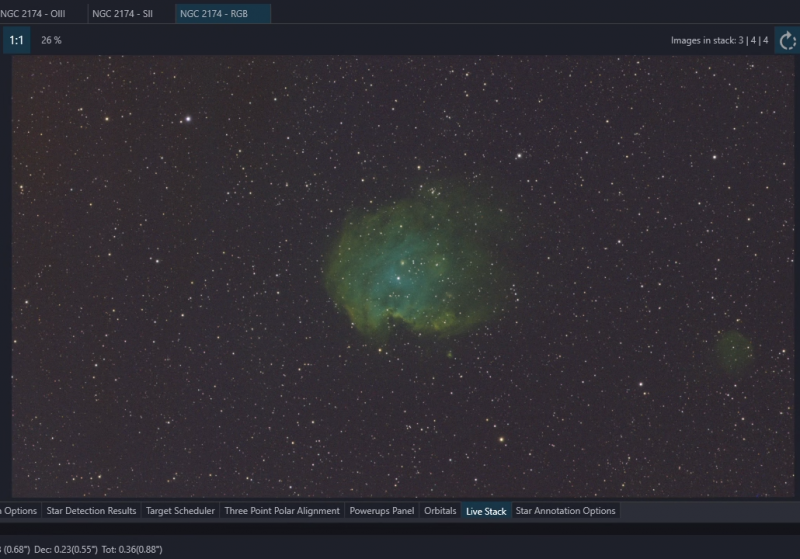
Task: Click the Dec guiding error status text
Action: coord(66,549)
